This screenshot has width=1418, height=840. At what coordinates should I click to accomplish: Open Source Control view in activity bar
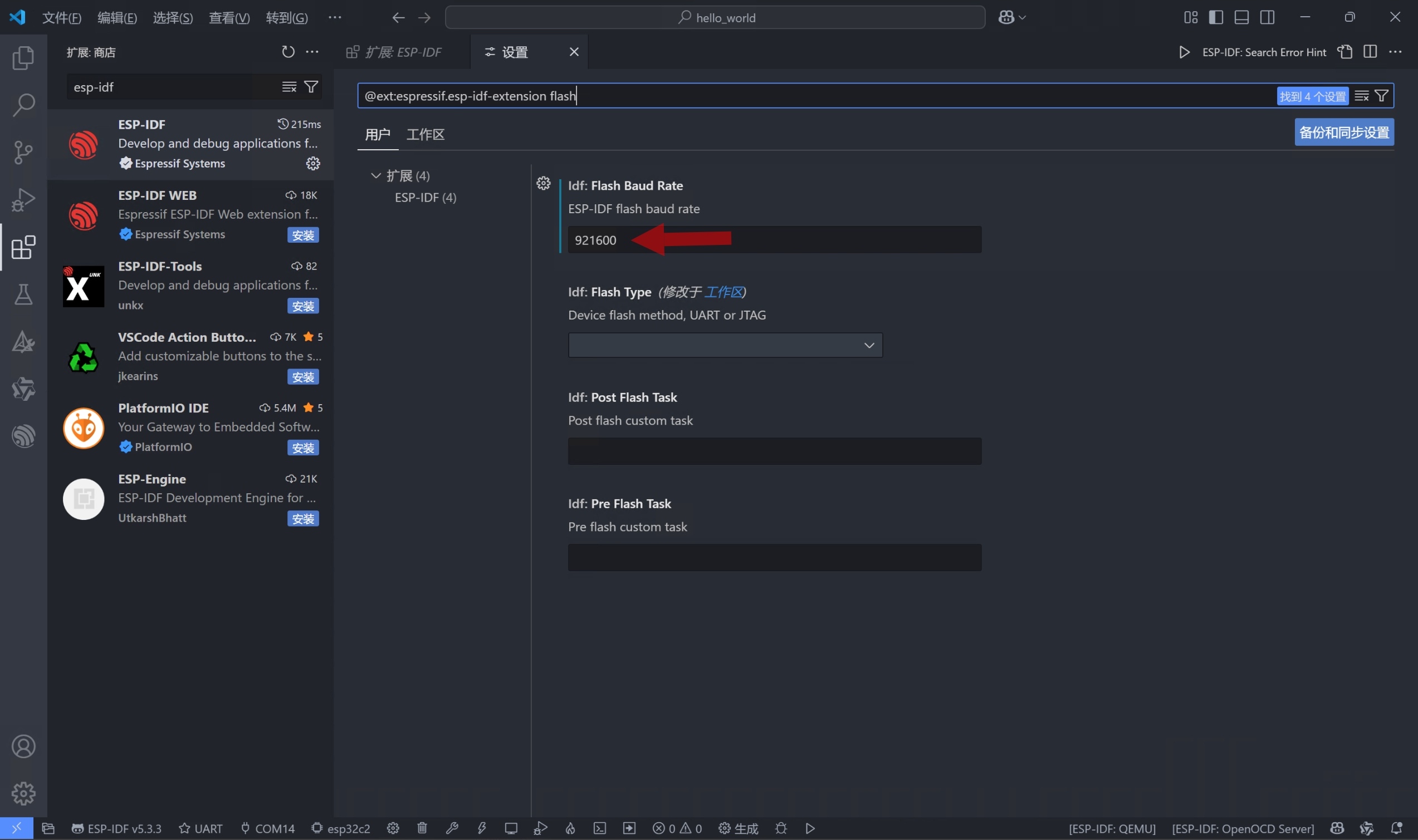tap(23, 153)
